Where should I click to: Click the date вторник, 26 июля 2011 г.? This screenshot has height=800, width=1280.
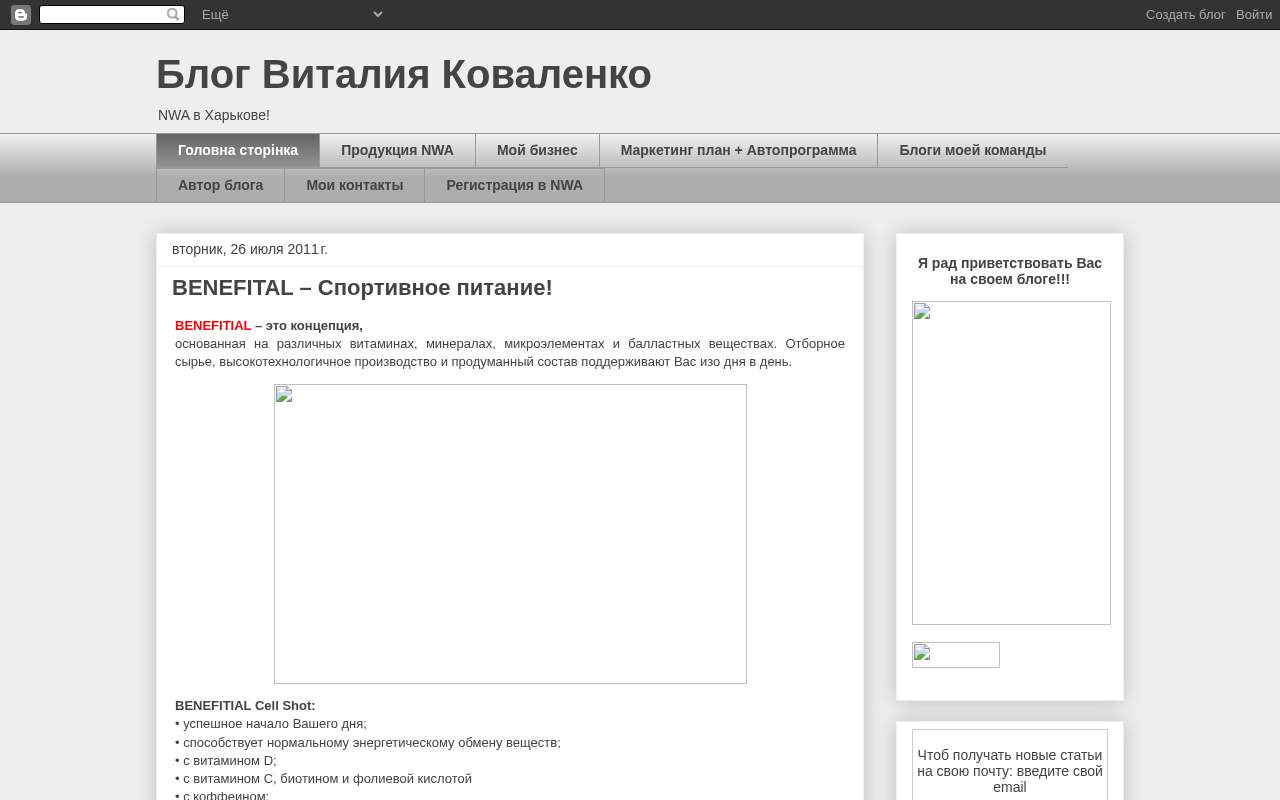pyautogui.click(x=250, y=249)
